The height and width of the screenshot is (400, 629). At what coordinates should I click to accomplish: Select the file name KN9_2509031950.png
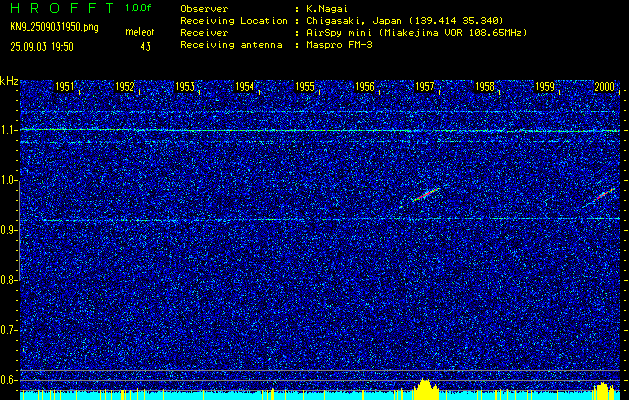[54, 28]
